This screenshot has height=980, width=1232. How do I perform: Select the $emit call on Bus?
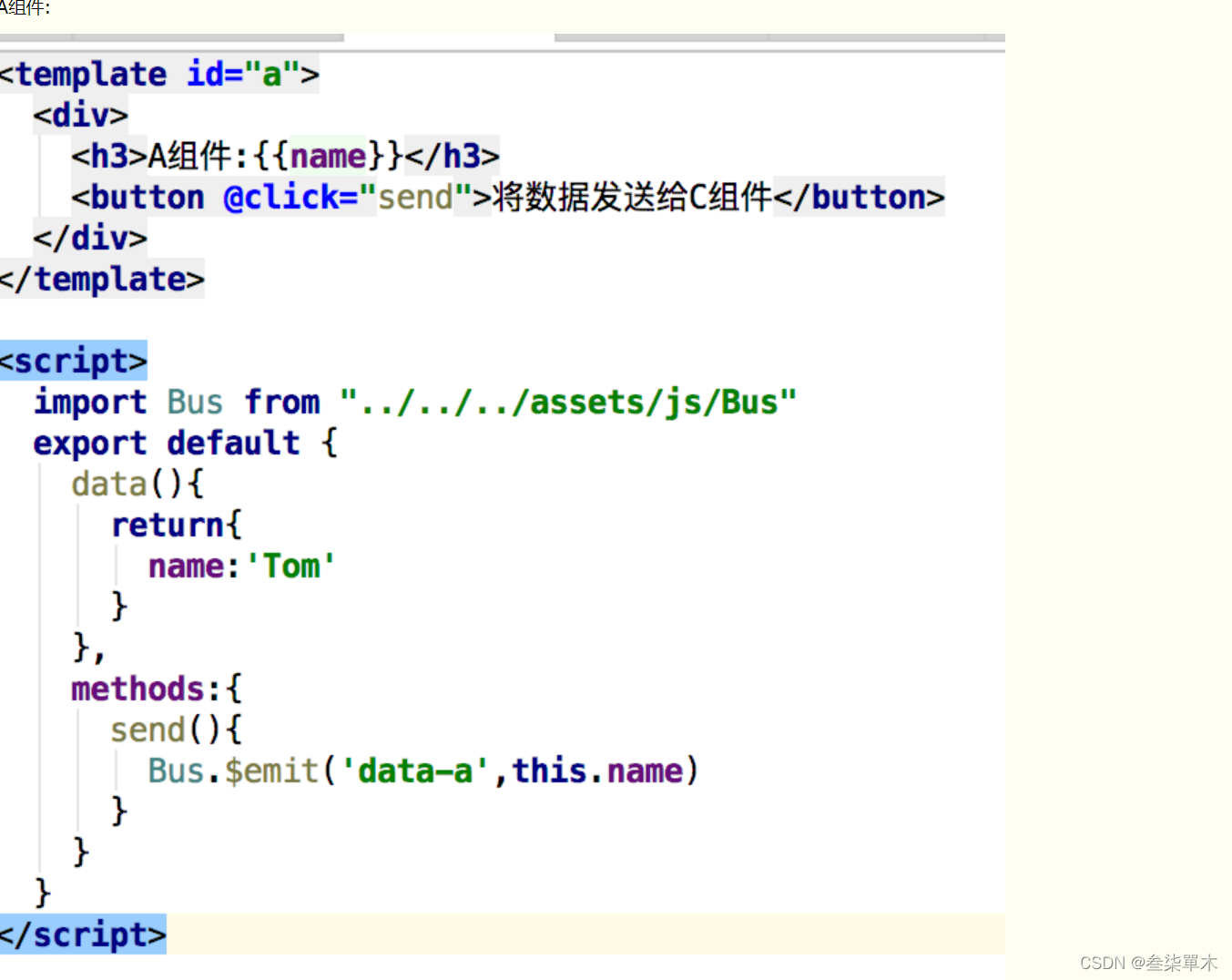(x=271, y=771)
